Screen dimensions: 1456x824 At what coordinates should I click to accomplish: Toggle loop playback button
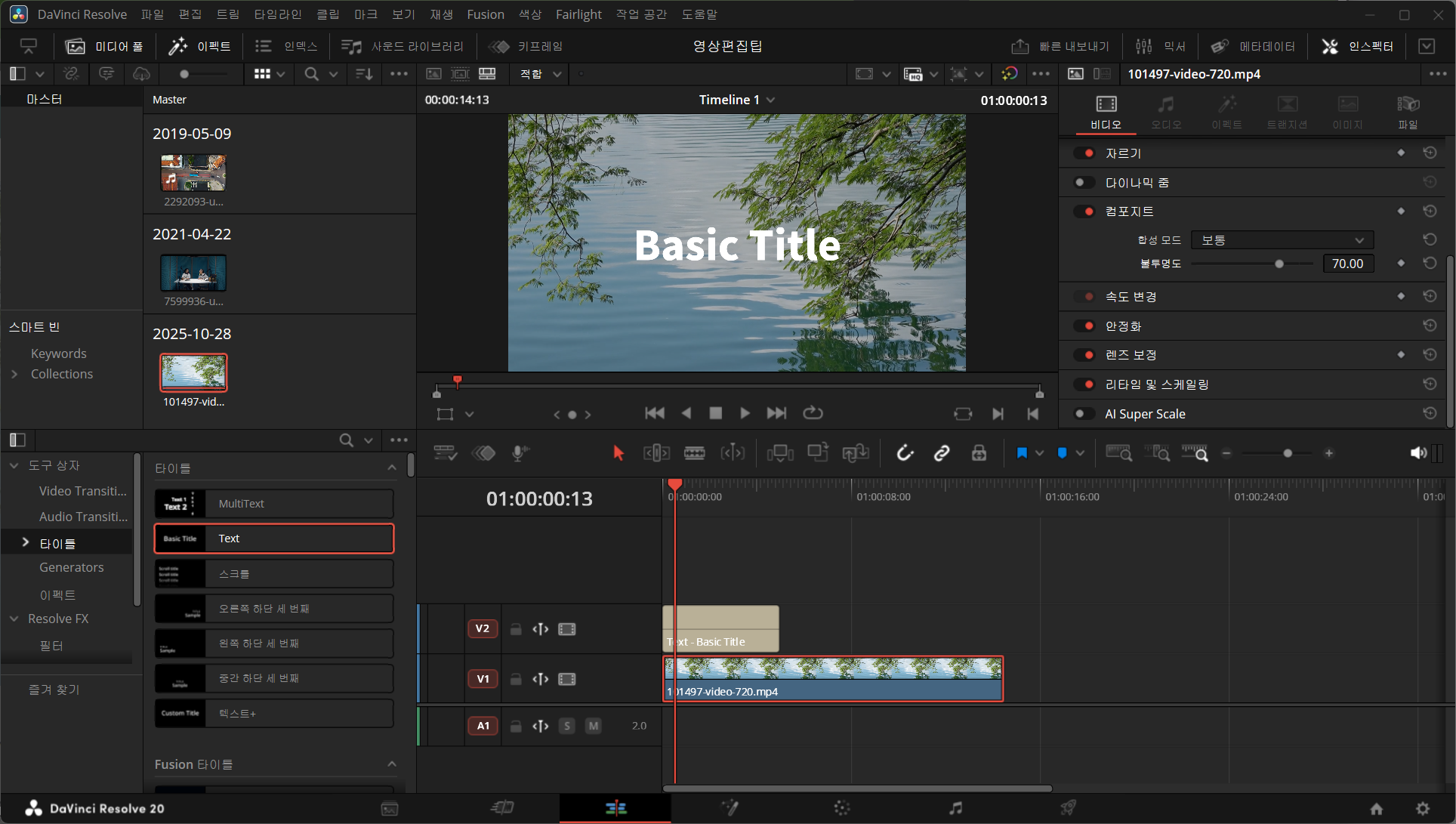(x=813, y=413)
